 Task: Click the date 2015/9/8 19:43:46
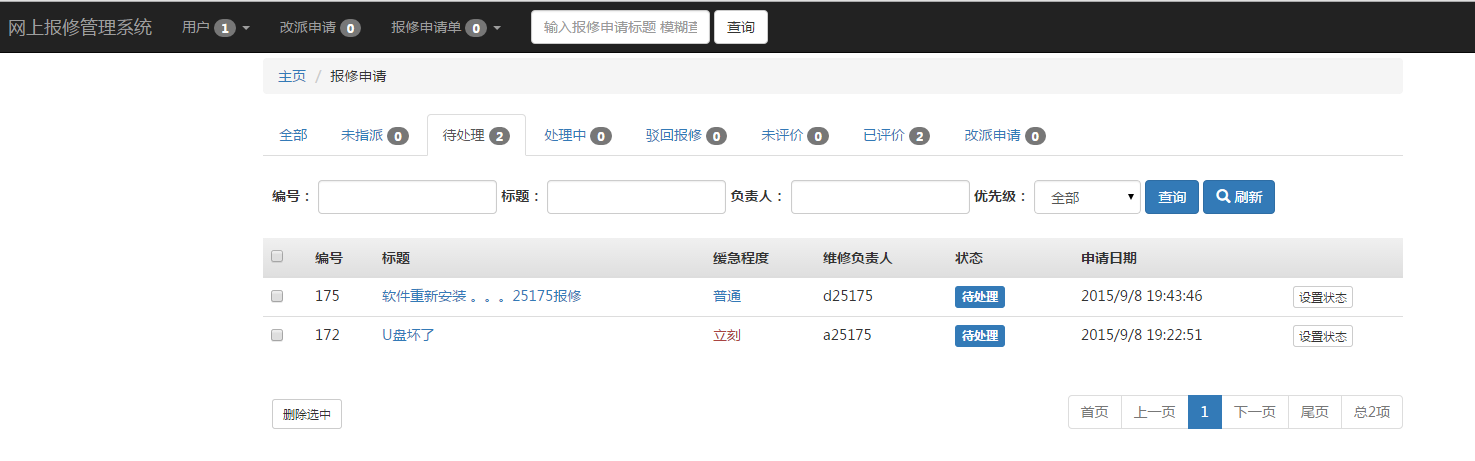[x=1142, y=296]
